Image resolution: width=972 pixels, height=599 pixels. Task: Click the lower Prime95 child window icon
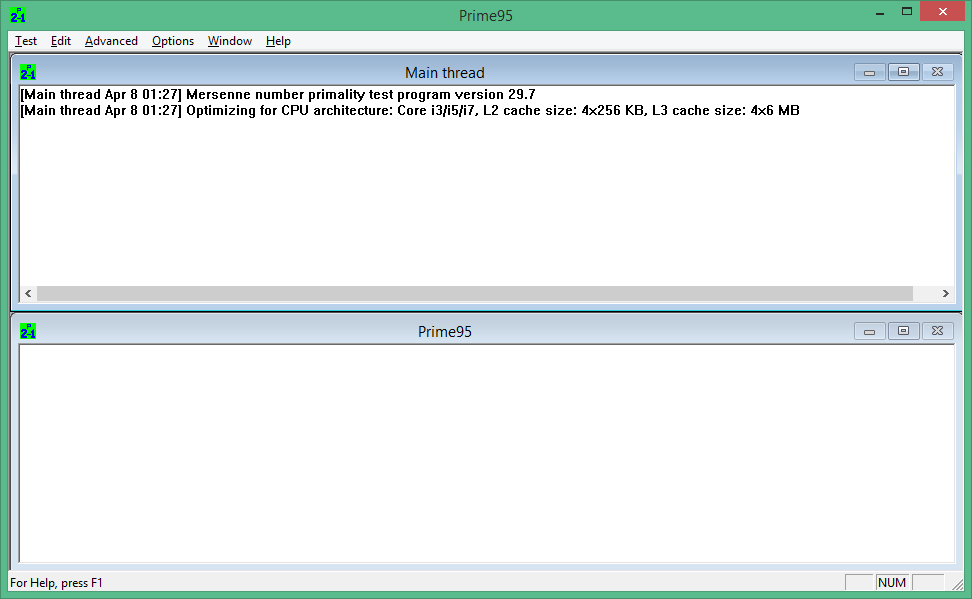28,331
